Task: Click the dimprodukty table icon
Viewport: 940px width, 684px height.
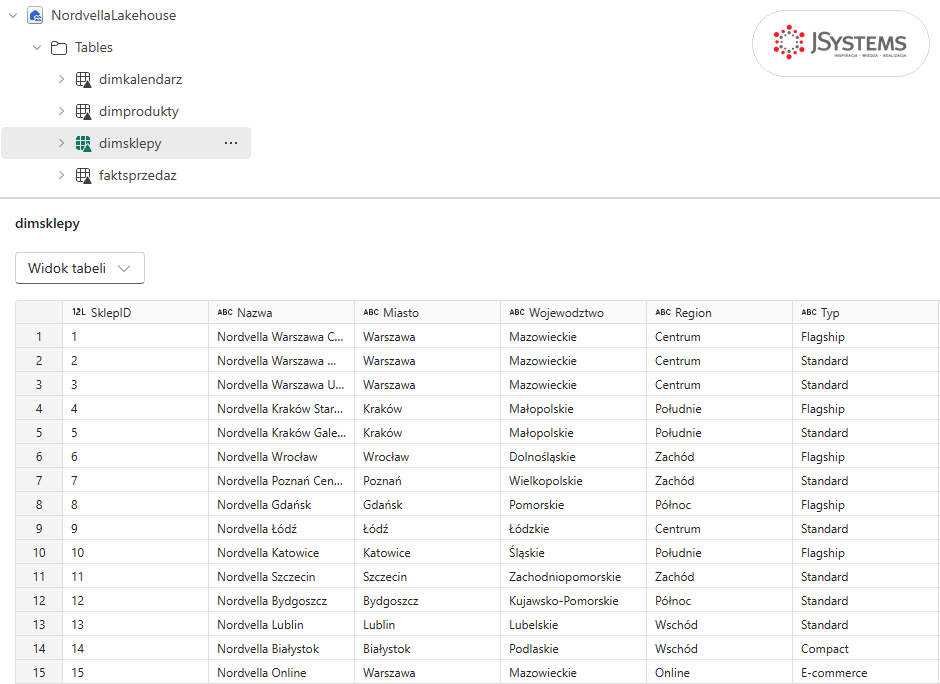Action: pos(83,112)
